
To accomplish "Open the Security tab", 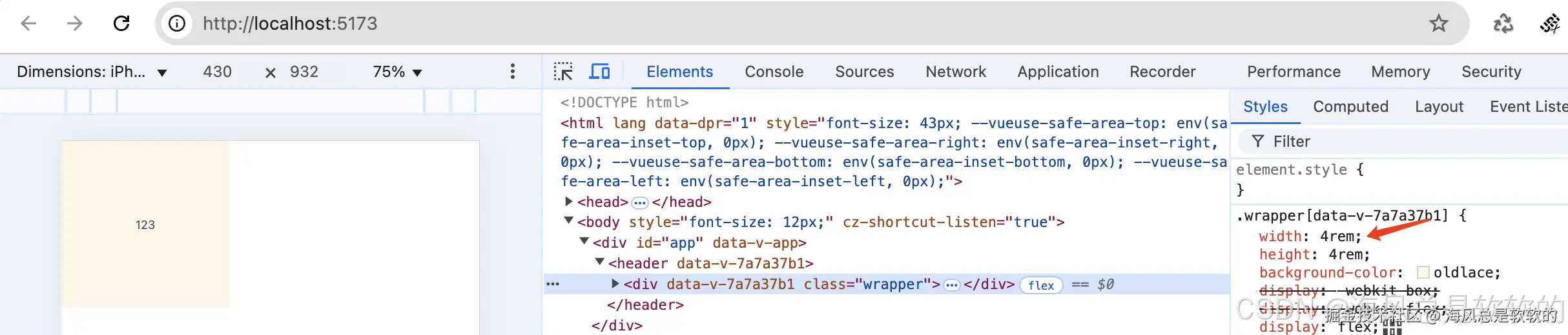I will (1491, 72).
